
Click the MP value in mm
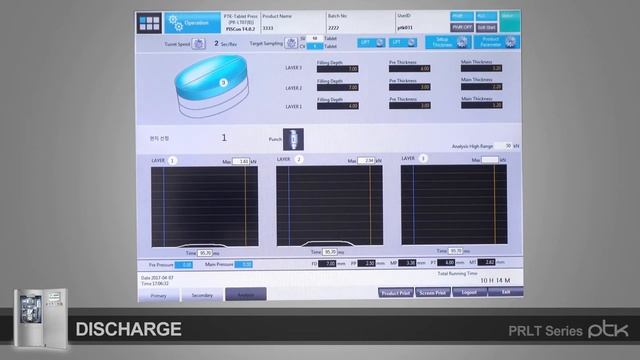click(x=407, y=263)
